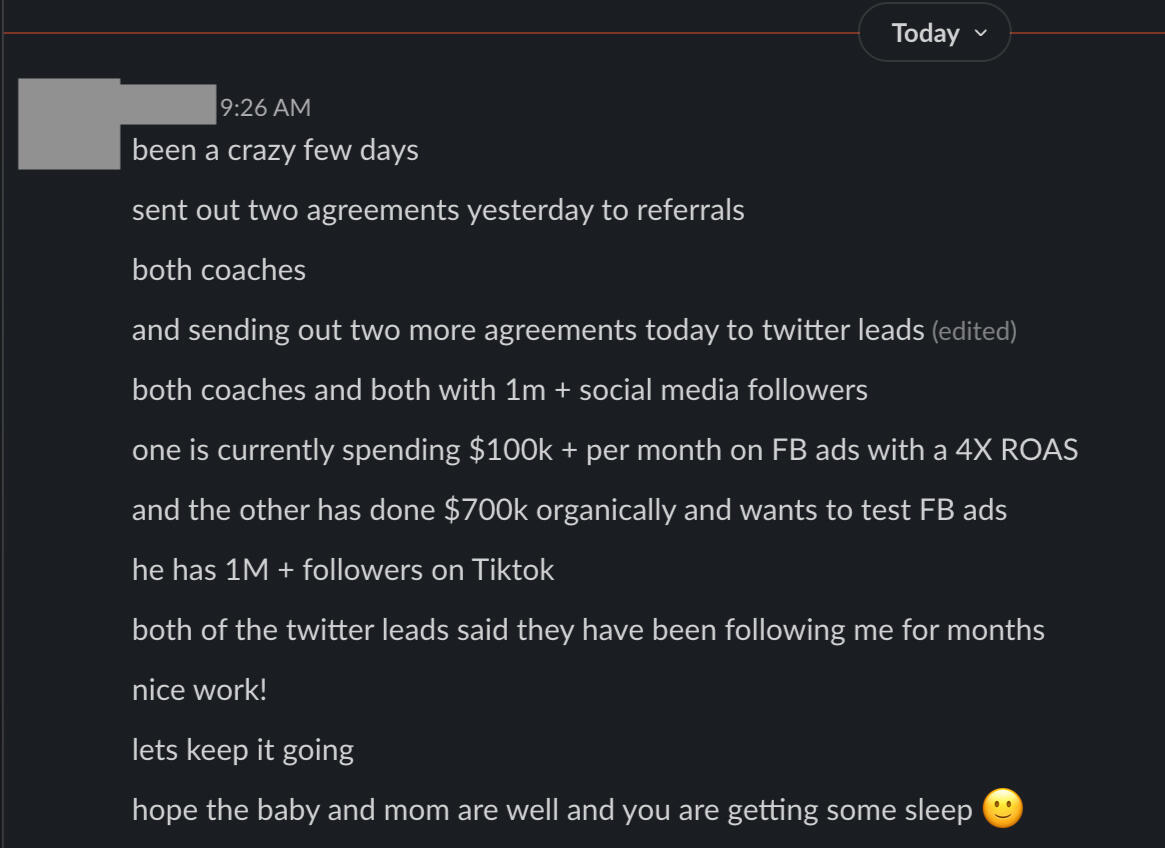Screen dimensions: 1165x848
Task: Click the "nice work!" message
Action: tap(200, 690)
